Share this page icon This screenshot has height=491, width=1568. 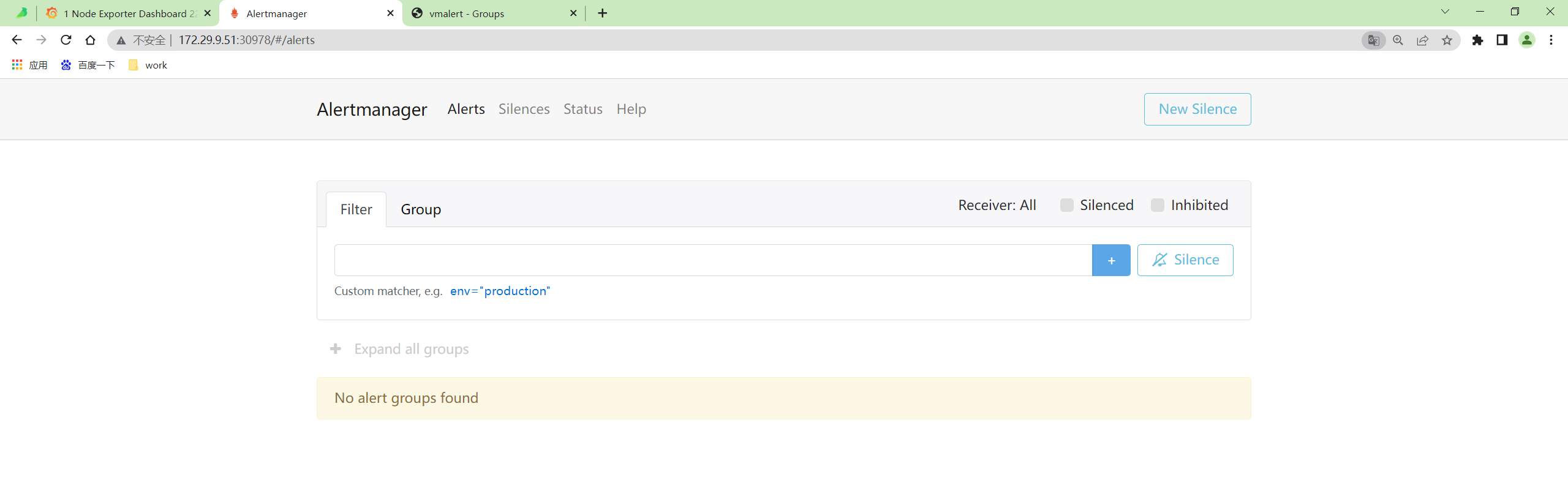tap(1422, 40)
